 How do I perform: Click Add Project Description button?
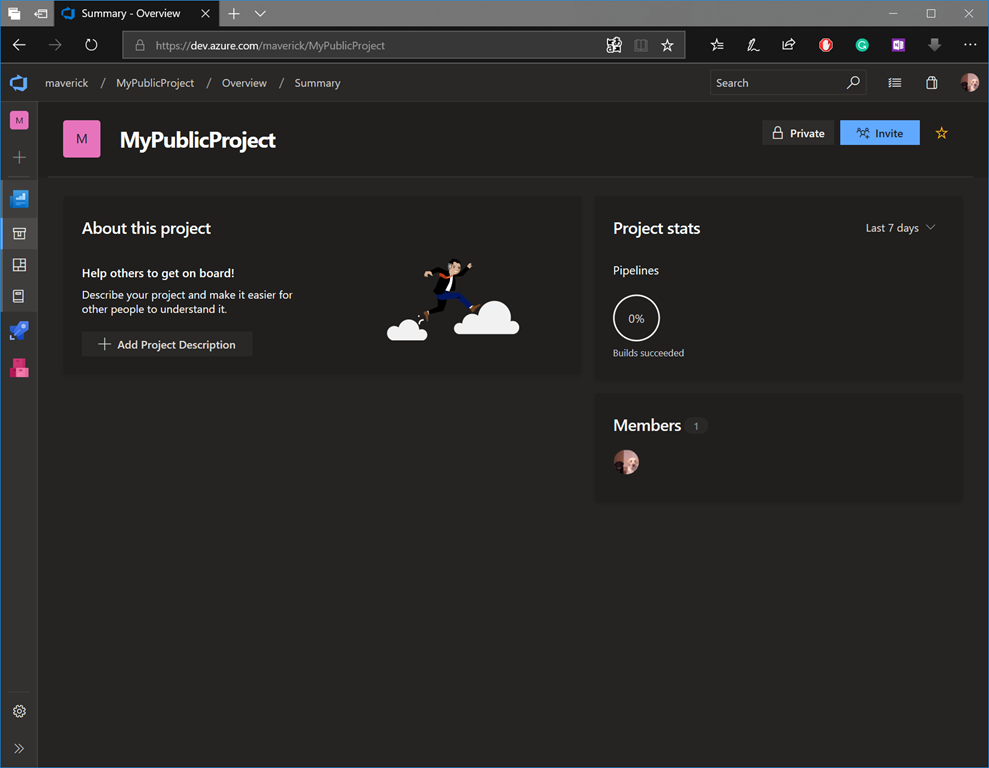click(x=167, y=345)
